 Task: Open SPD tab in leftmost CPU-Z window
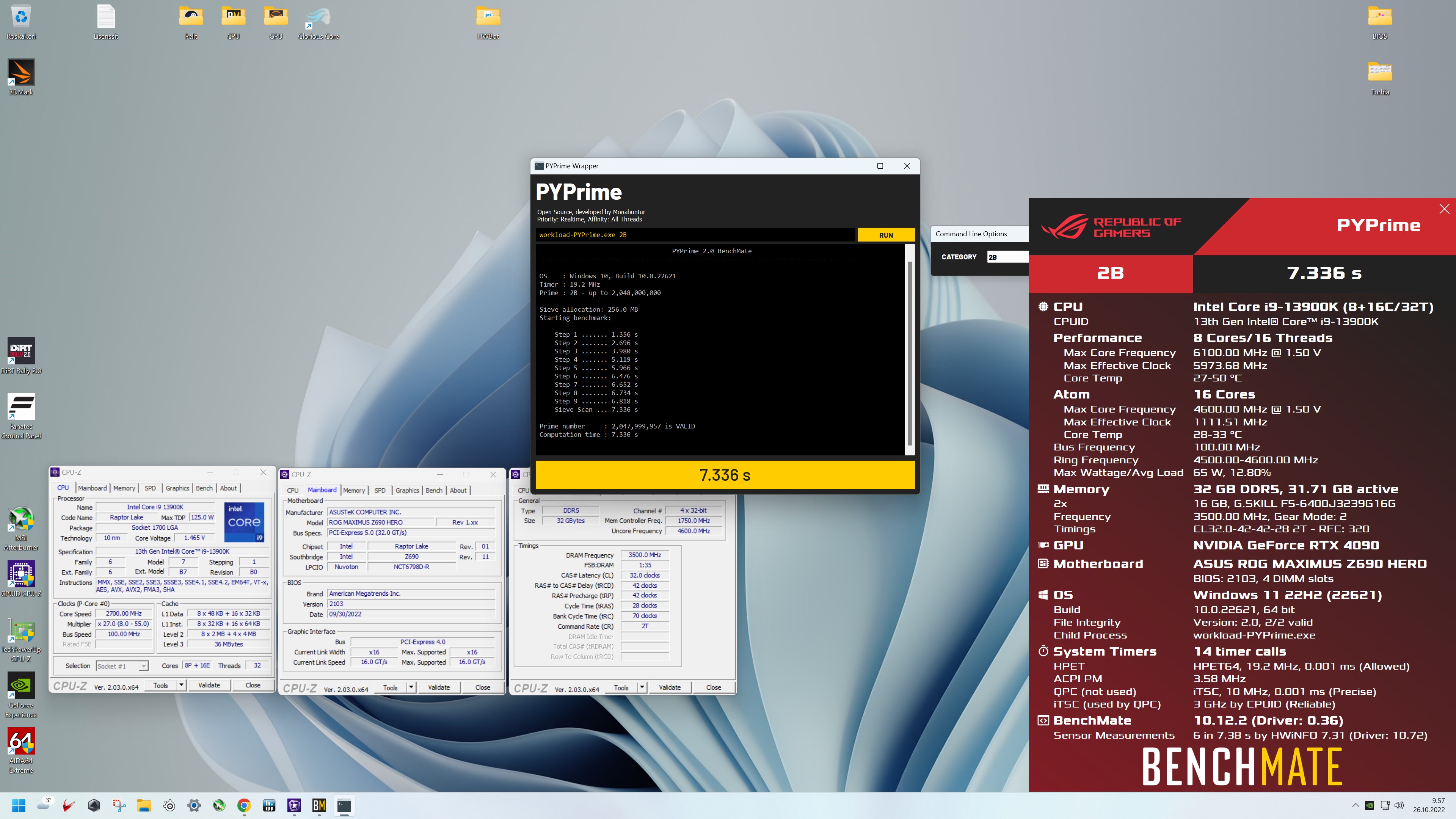coord(150,488)
